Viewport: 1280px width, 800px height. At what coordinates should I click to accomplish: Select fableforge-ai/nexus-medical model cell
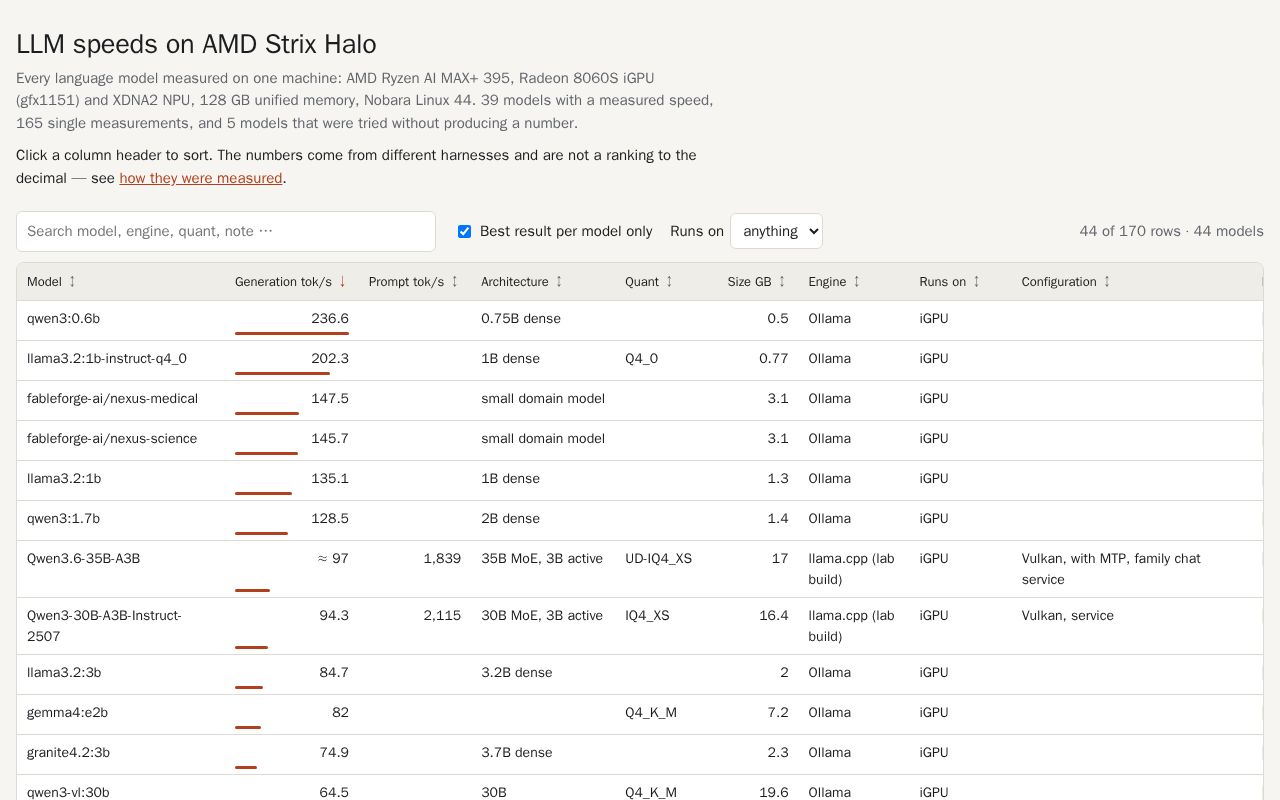click(112, 399)
